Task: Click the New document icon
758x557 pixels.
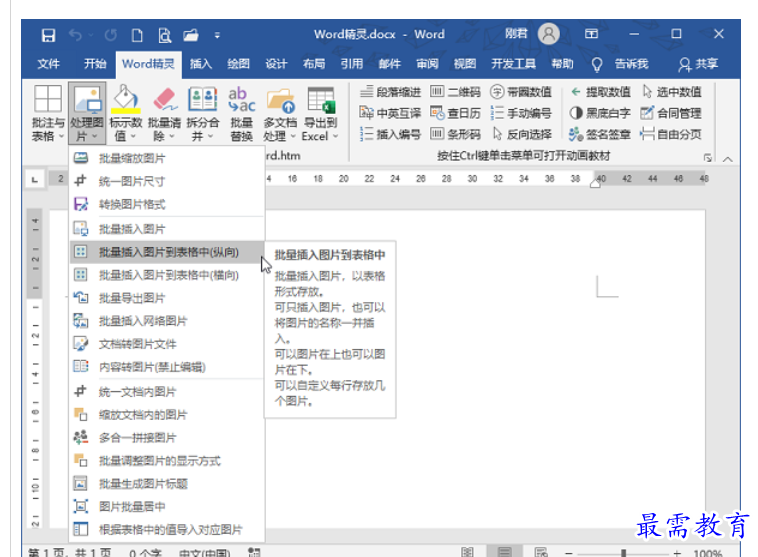Action: [x=137, y=35]
